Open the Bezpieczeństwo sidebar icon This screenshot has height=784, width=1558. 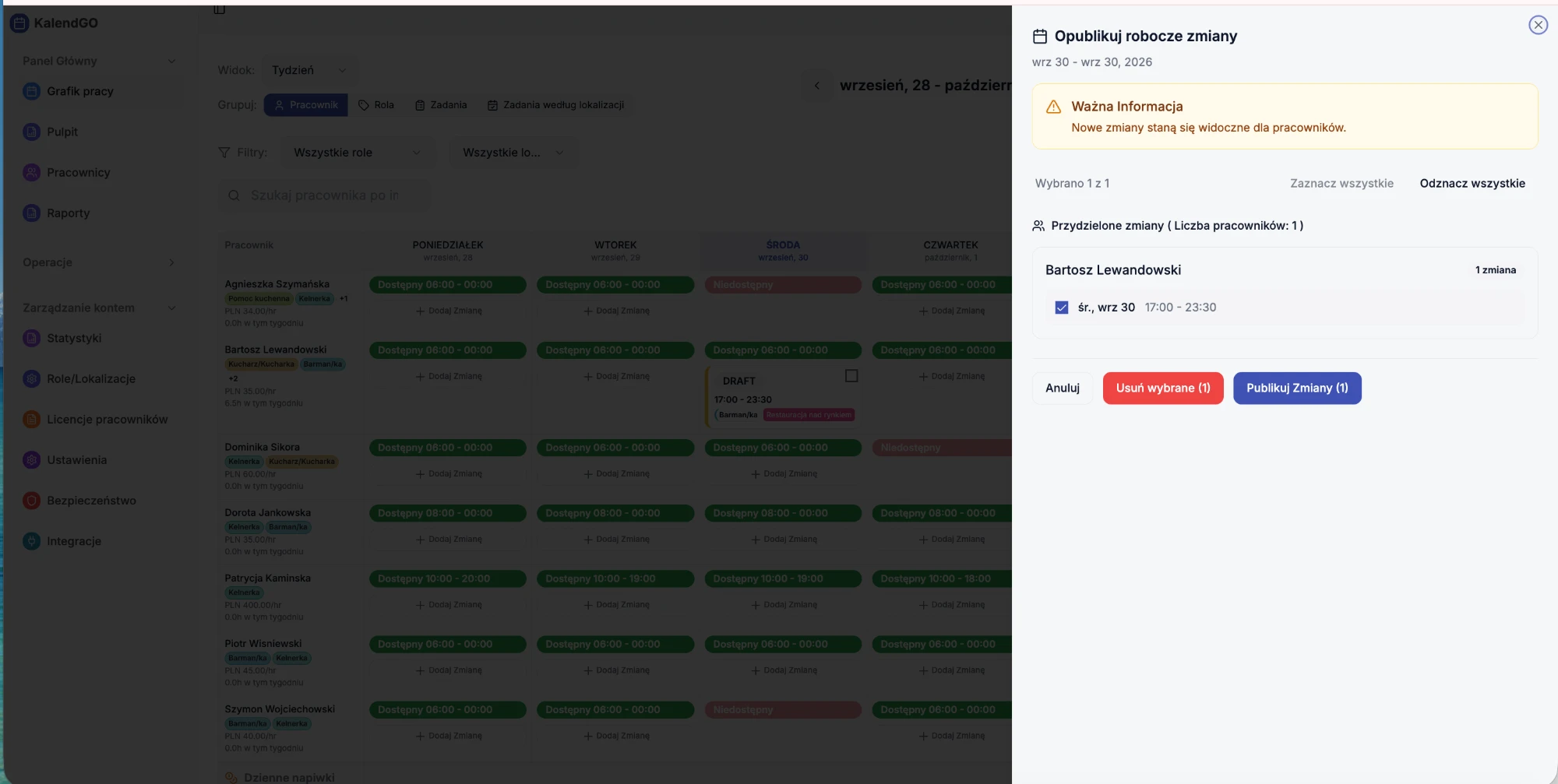point(31,500)
